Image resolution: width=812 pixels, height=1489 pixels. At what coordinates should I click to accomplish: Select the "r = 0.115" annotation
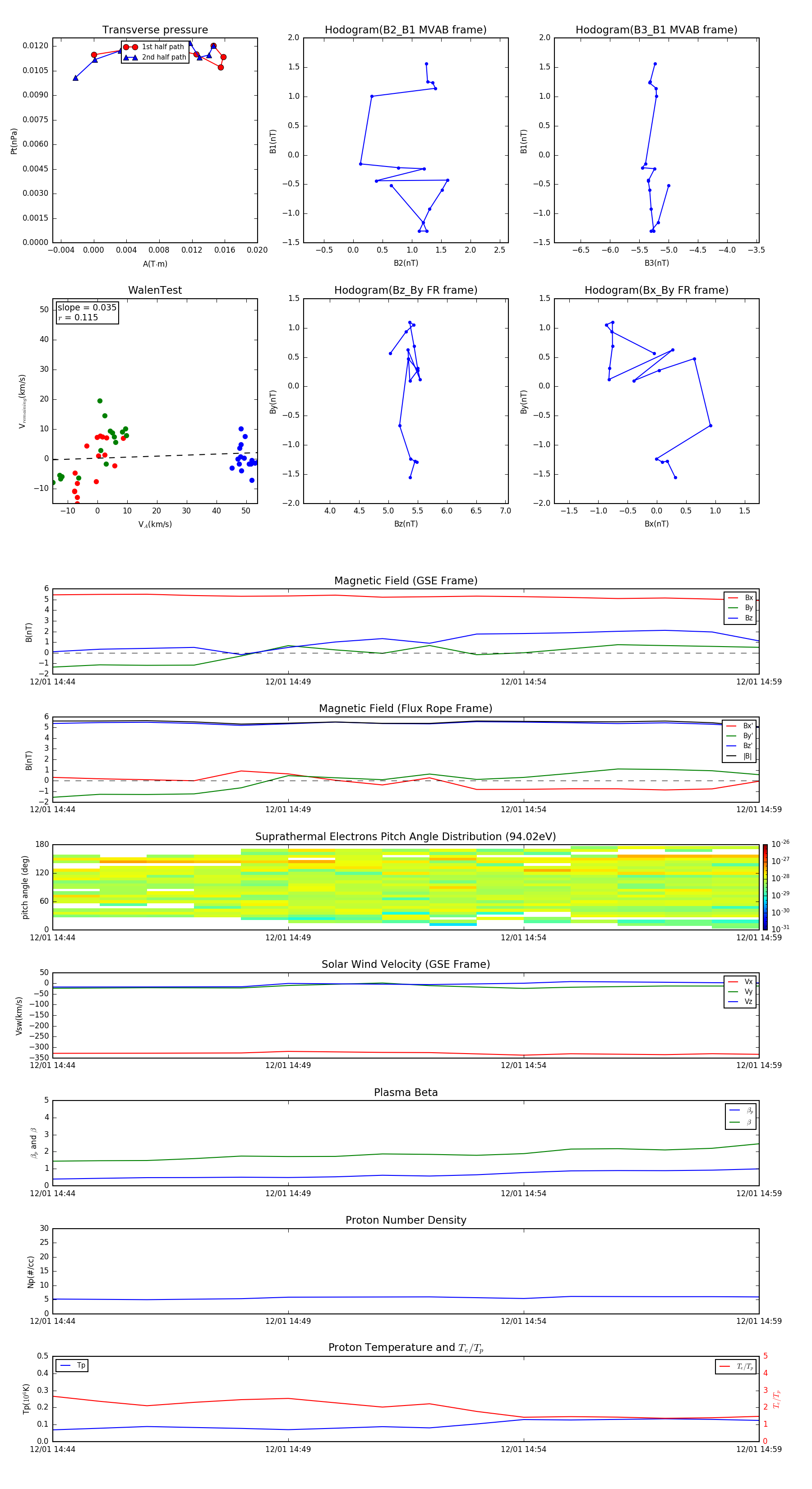point(78,318)
